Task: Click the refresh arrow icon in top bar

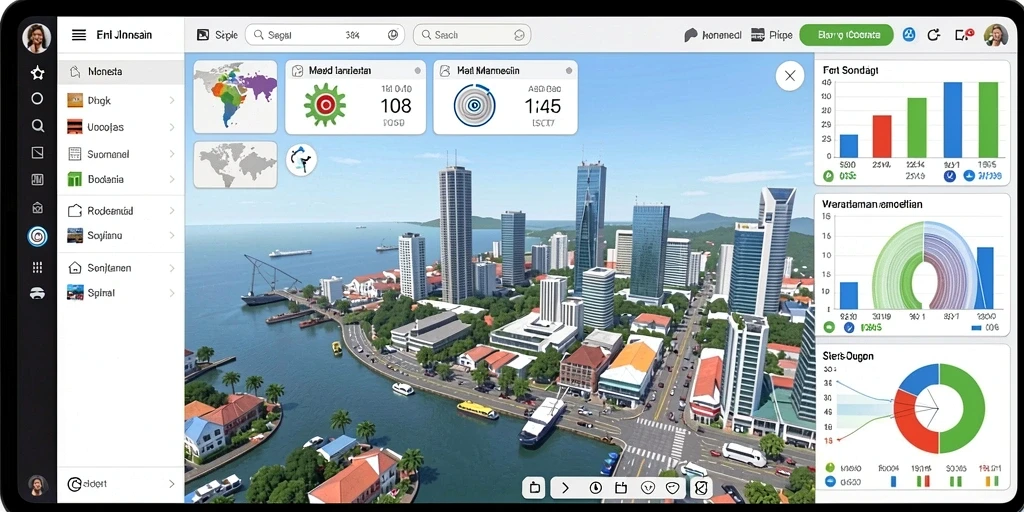Action: click(933, 35)
